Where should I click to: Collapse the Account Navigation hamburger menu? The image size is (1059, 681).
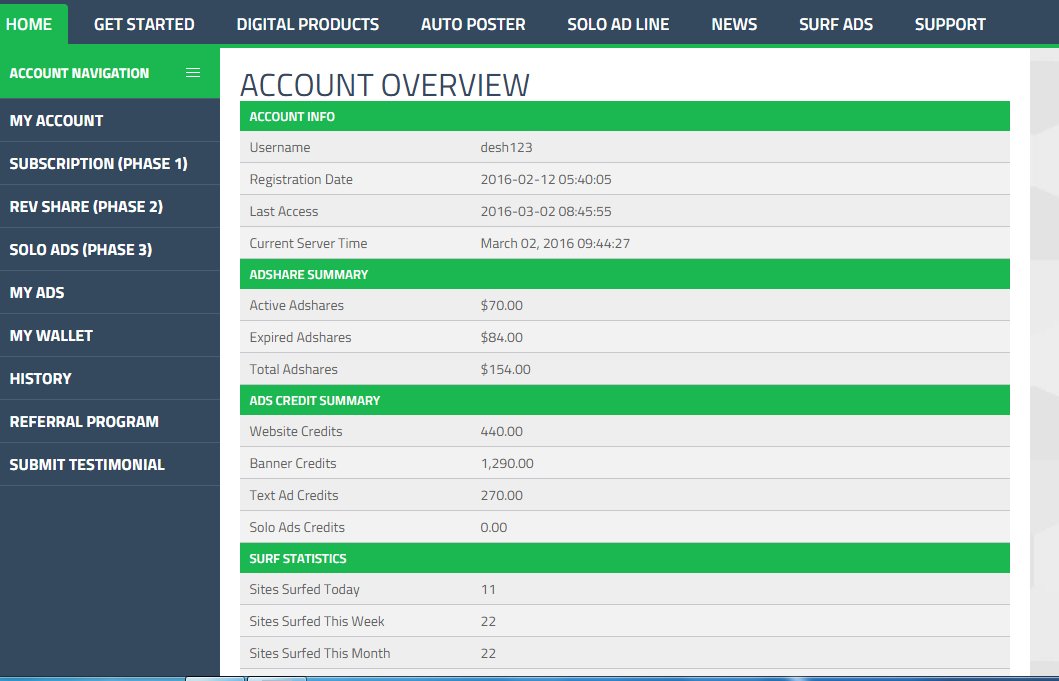tap(193, 72)
